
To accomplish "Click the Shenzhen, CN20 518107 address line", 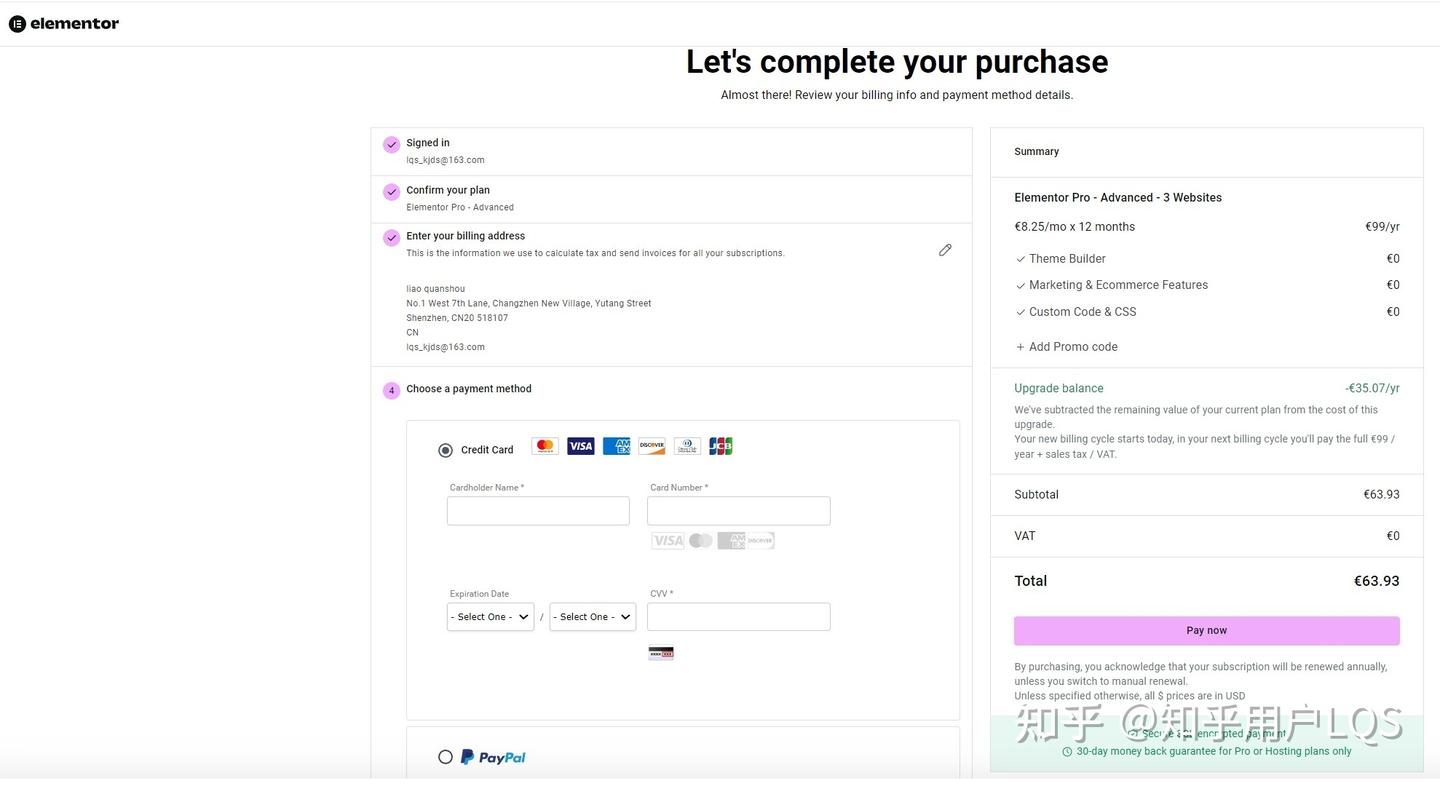I will (x=457, y=318).
